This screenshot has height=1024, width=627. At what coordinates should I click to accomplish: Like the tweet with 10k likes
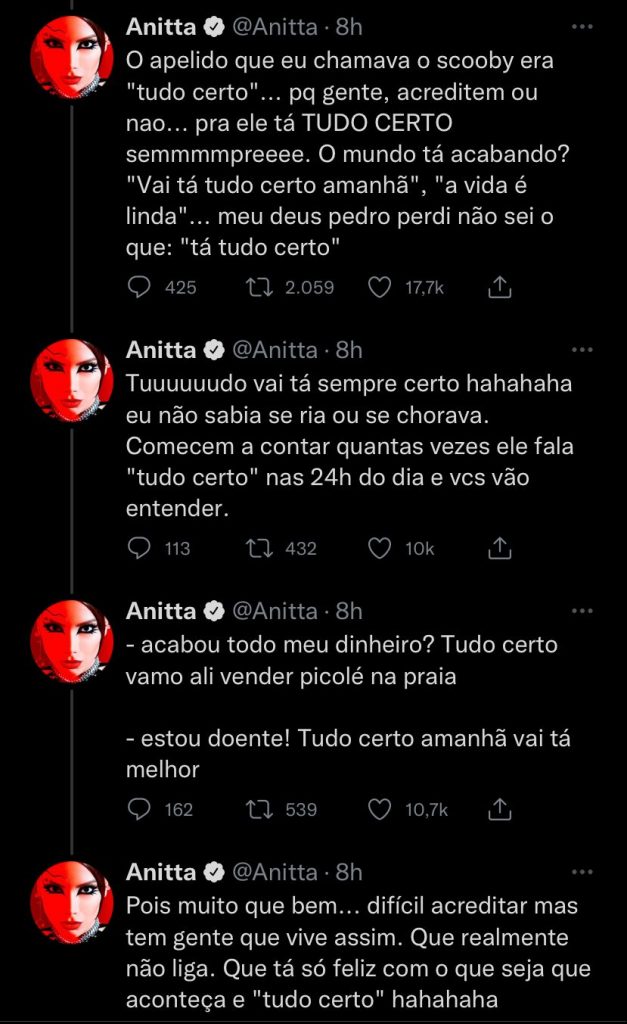point(379,548)
